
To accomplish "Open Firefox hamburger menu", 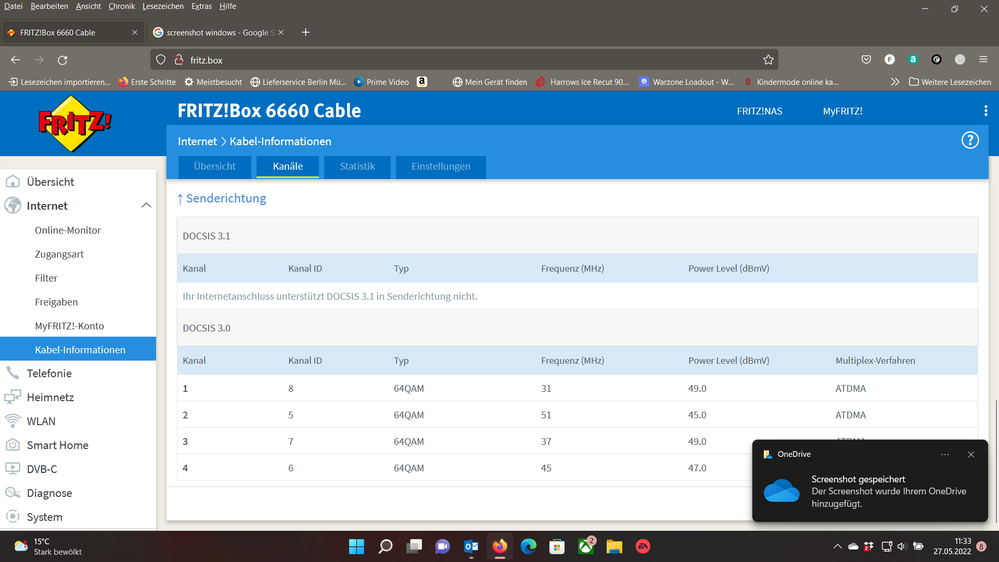I will pyautogui.click(x=983, y=60).
